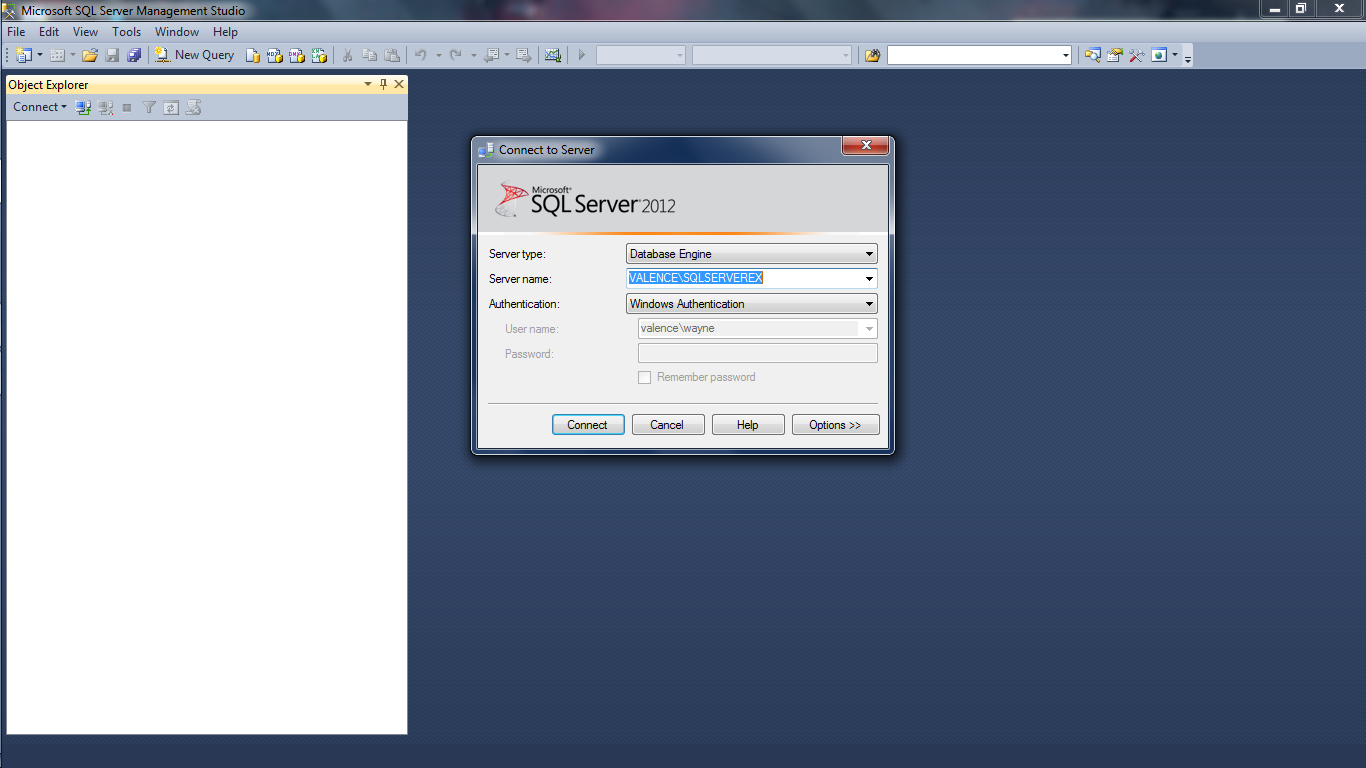Disconnect server in Object Explorer toolbar
Screen dimensions: 1366x768
tap(105, 107)
